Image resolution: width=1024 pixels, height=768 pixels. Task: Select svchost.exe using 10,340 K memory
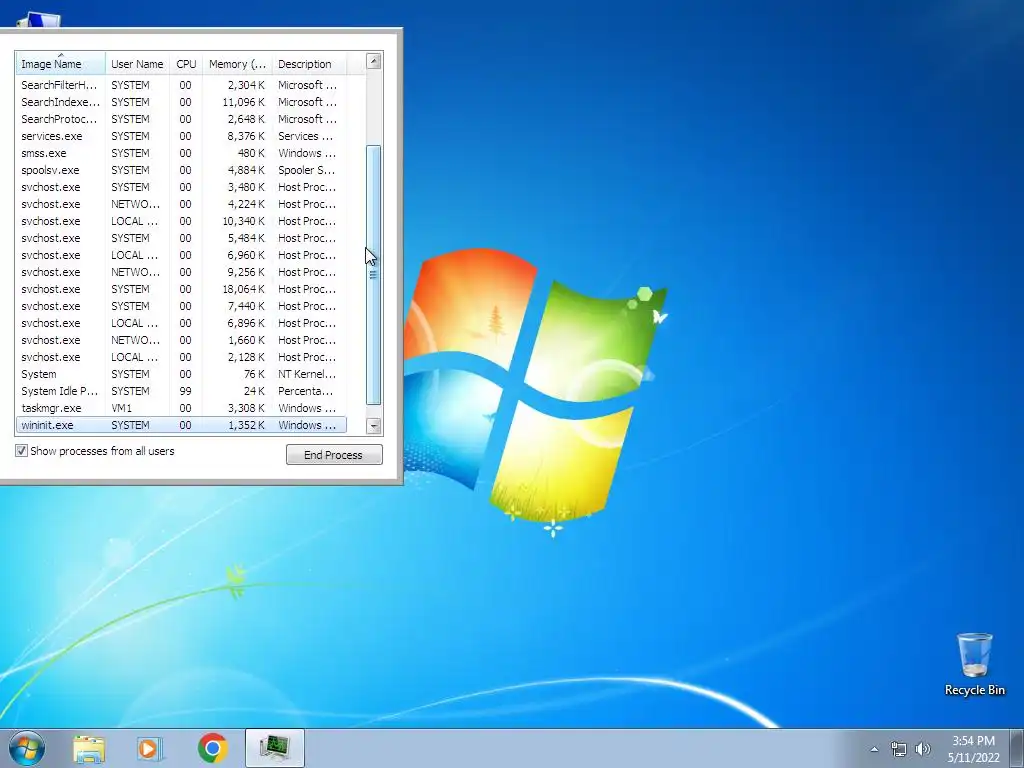tap(181, 221)
